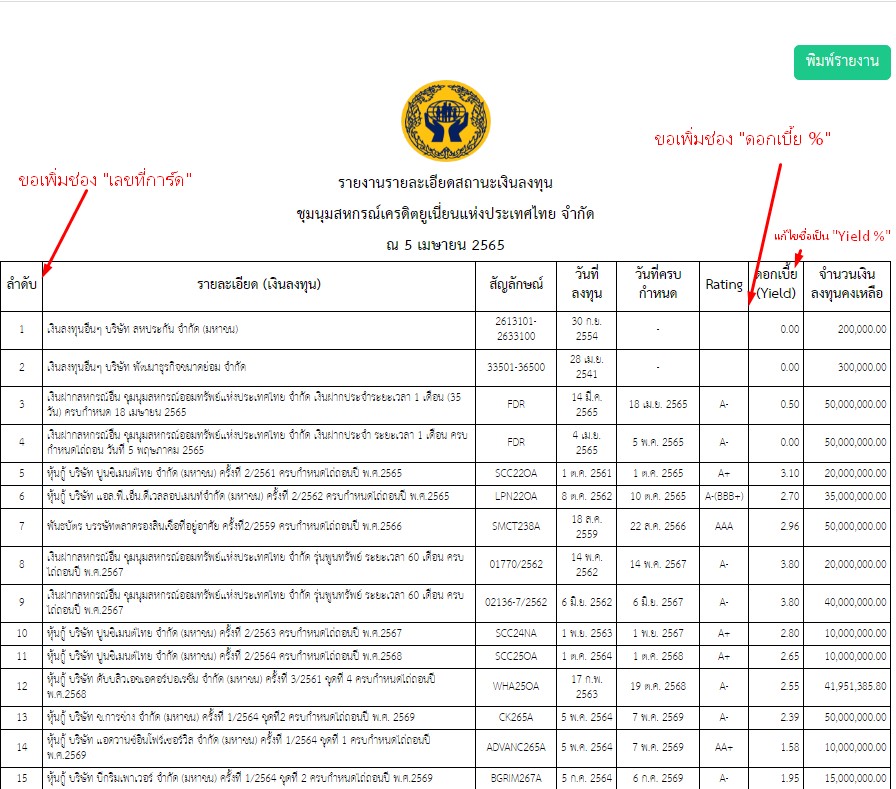Image resolution: width=896 pixels, height=789 pixels.
Task: Click the credit union hands-and-globe logo
Action: 445,121
